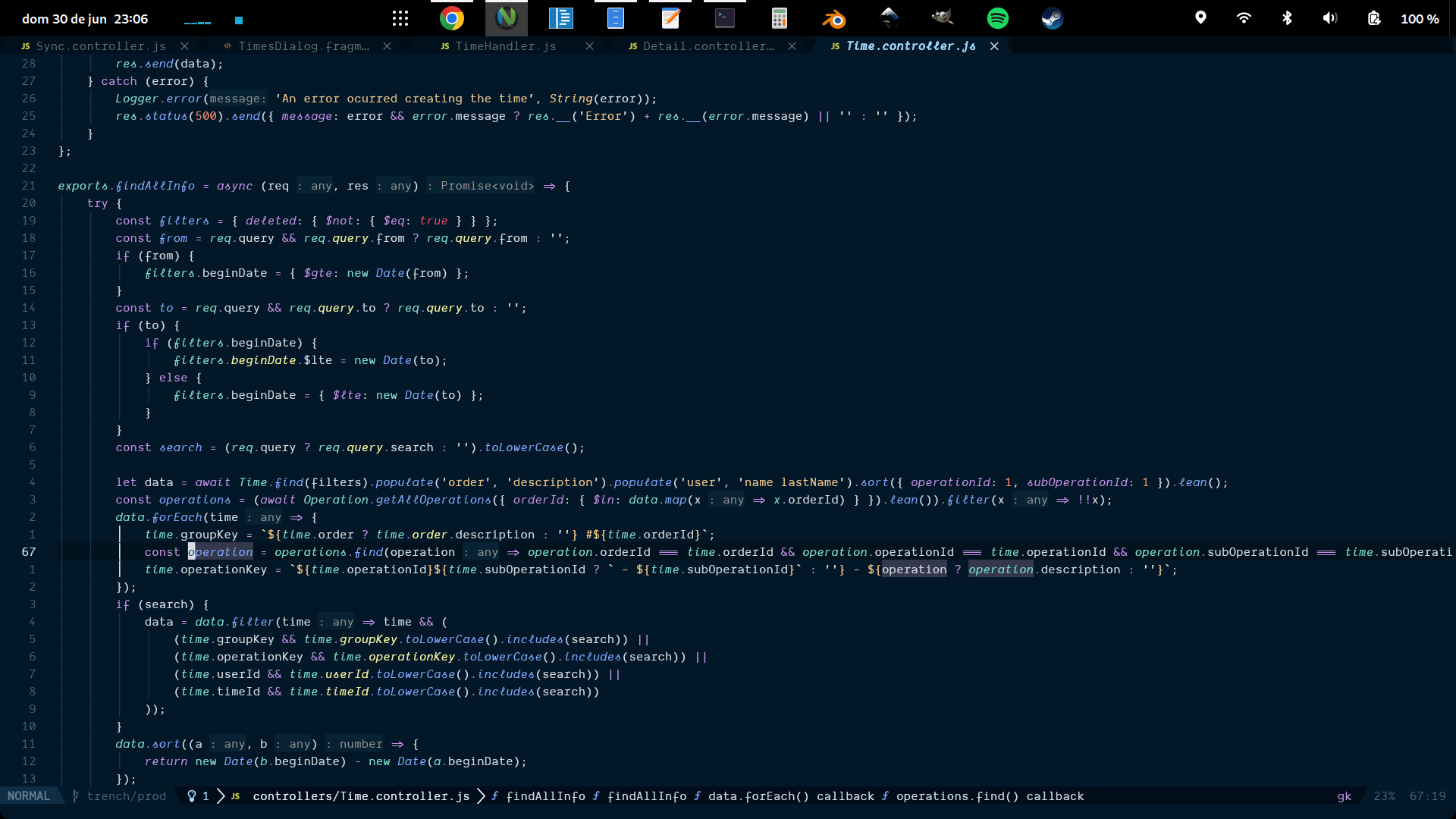
Task: Click the 67:19 cursor position indicator
Action: [1427, 796]
